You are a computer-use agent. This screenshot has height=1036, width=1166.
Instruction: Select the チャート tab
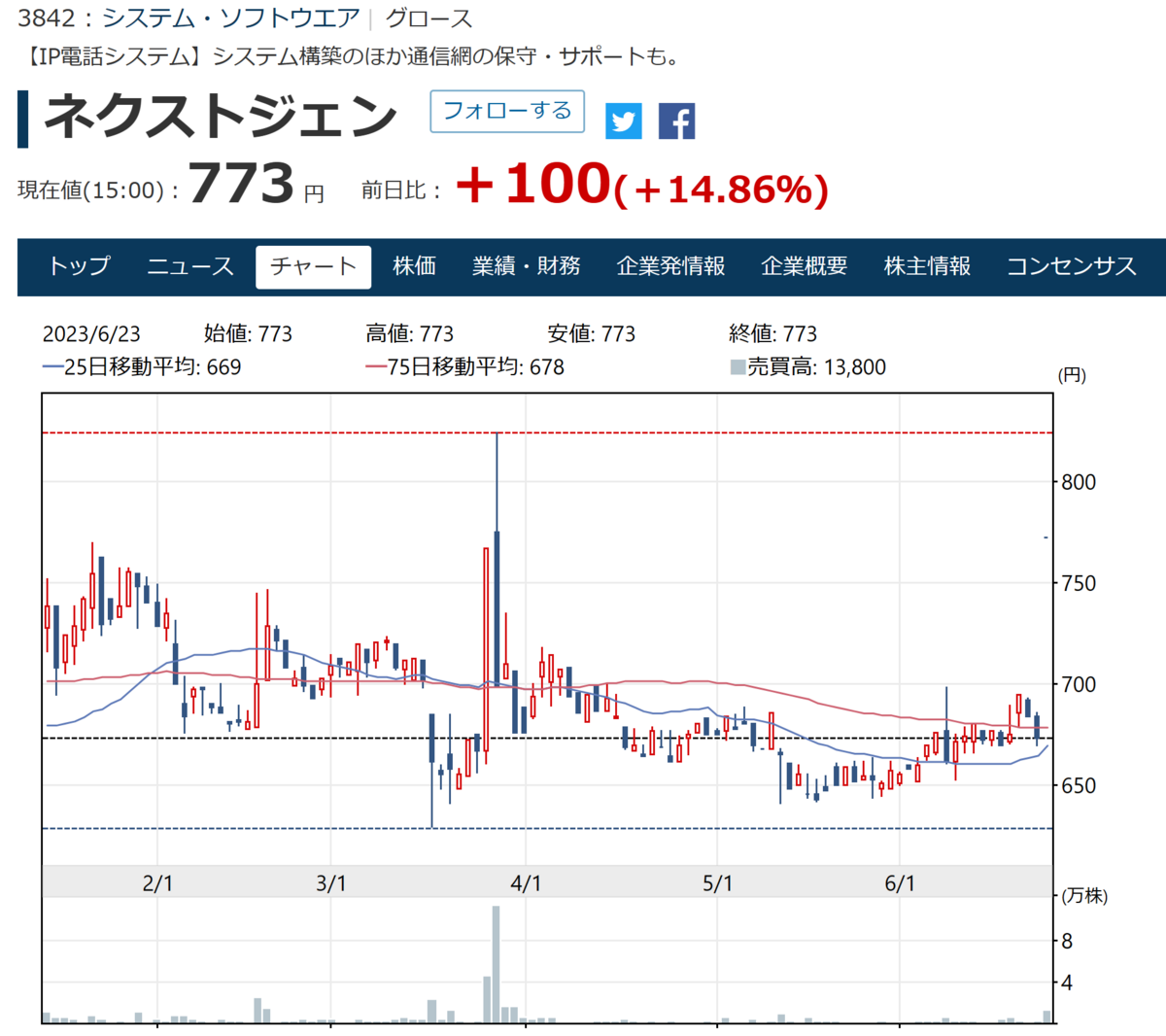[313, 267]
